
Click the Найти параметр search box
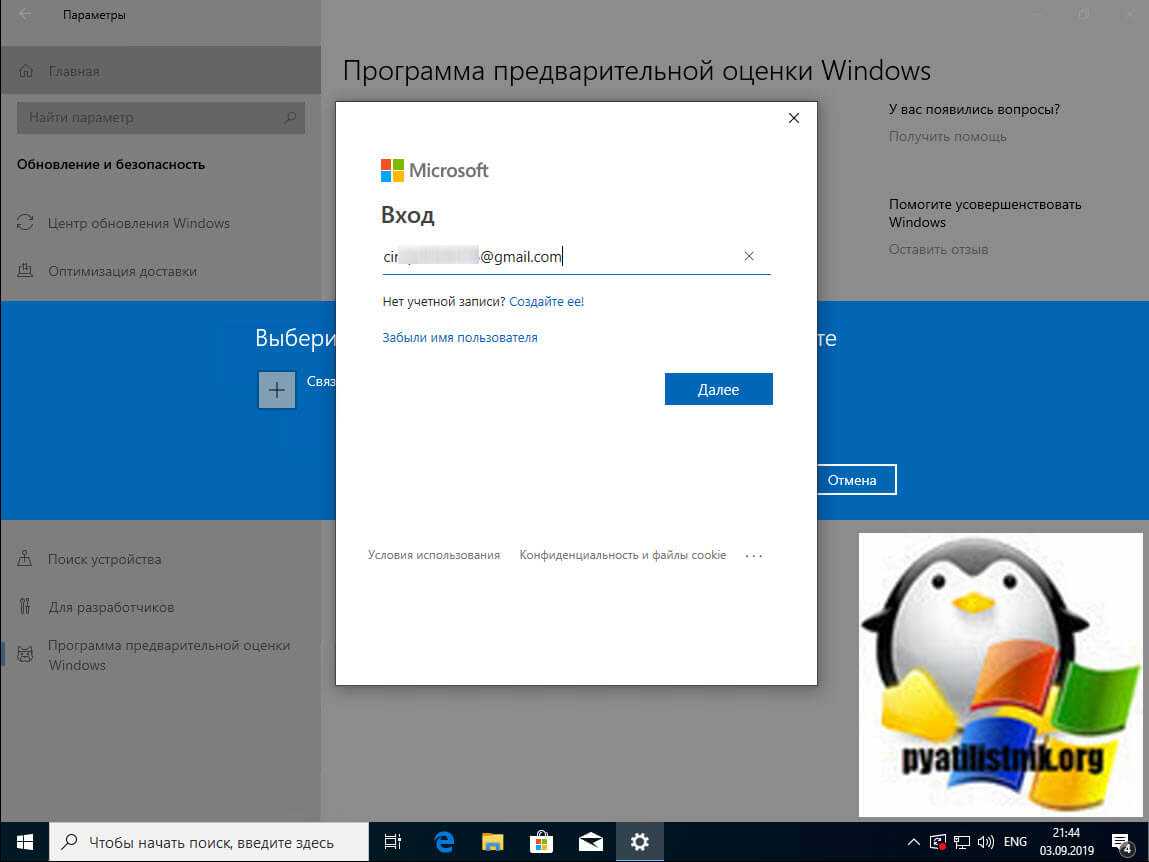(x=160, y=117)
